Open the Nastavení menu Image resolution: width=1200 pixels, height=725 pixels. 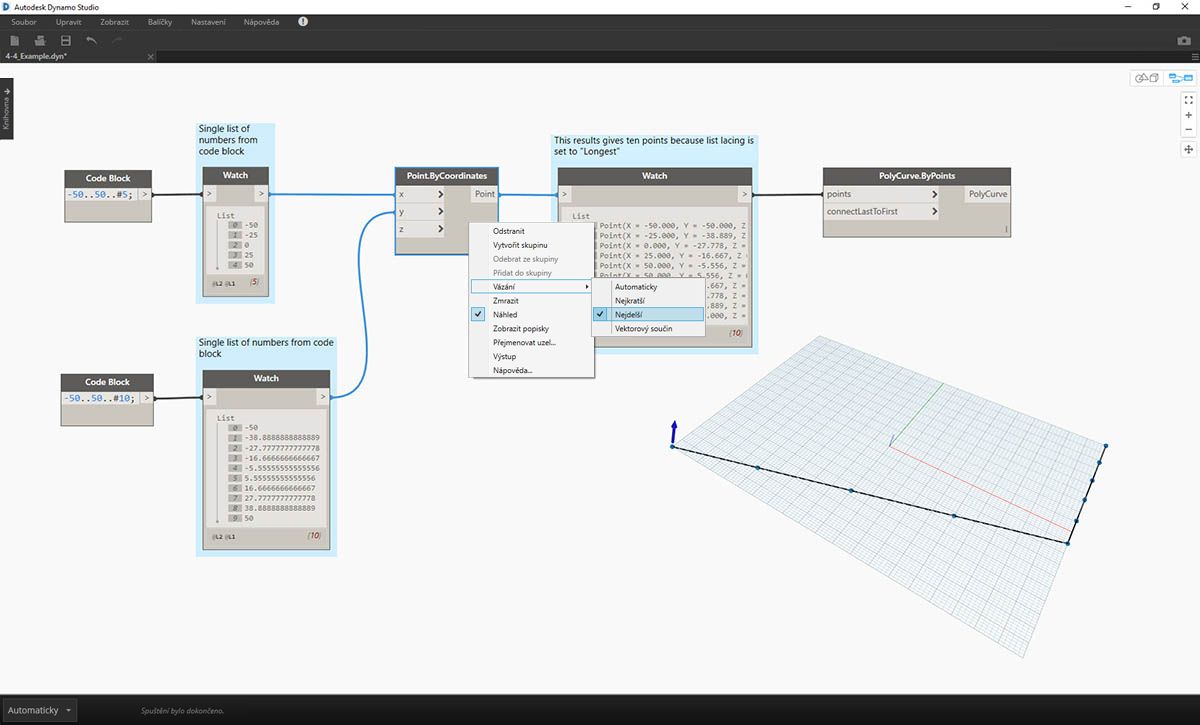[208, 21]
